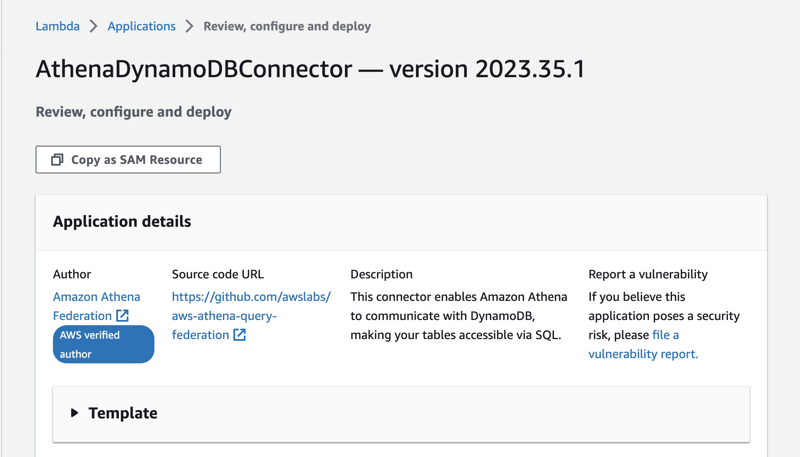This screenshot has width=800, height=457.
Task: Open the Amazon Athena Federation author link
Action: coord(96,297)
